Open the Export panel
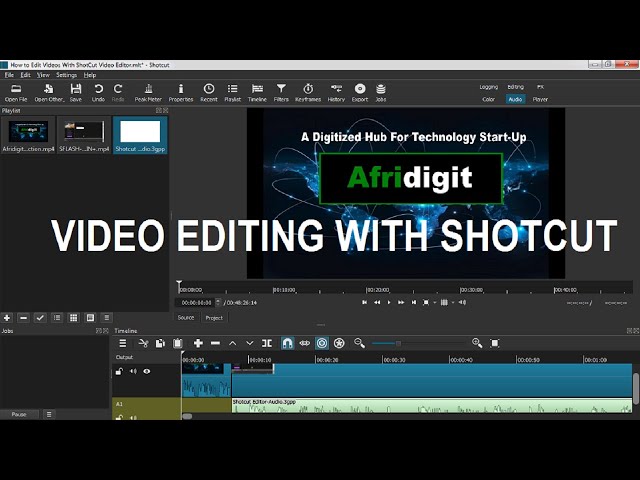 pyautogui.click(x=360, y=93)
